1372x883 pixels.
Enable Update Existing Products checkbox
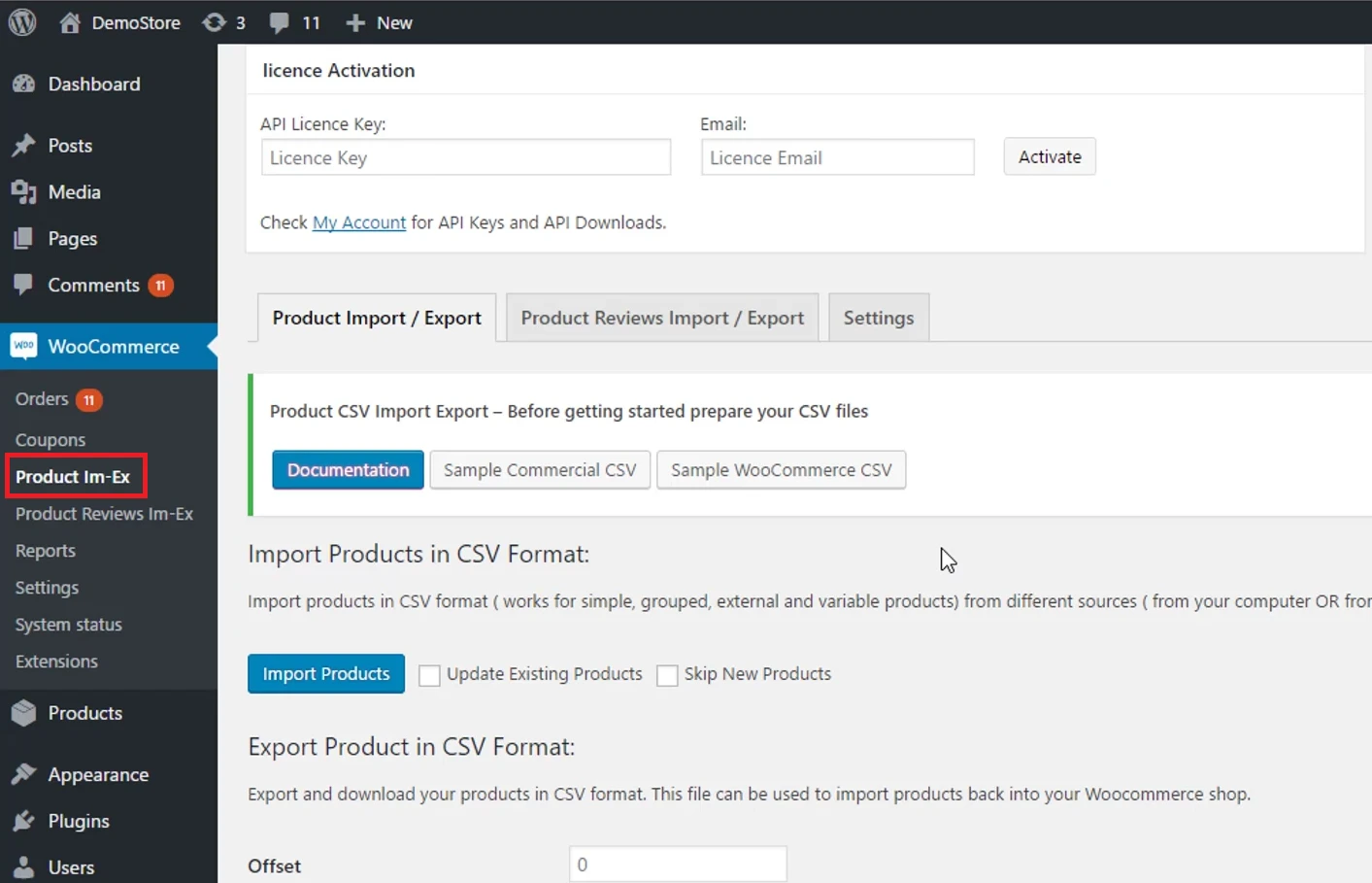[x=429, y=674]
